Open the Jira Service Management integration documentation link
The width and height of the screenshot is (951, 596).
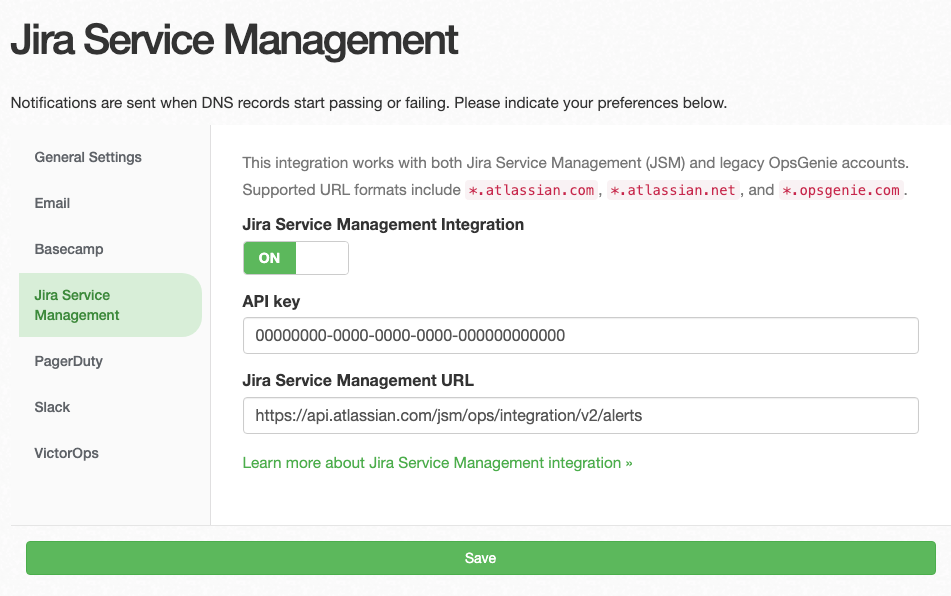[437, 463]
